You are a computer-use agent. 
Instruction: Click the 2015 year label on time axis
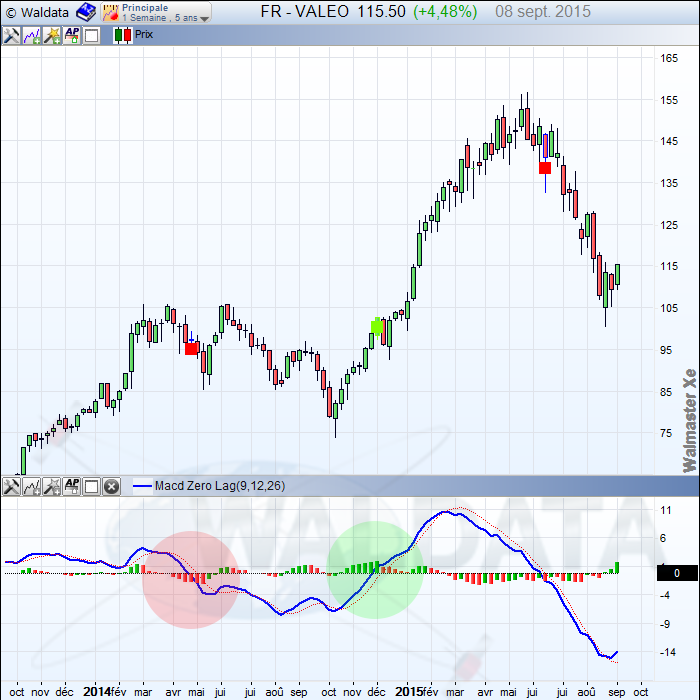point(408,692)
